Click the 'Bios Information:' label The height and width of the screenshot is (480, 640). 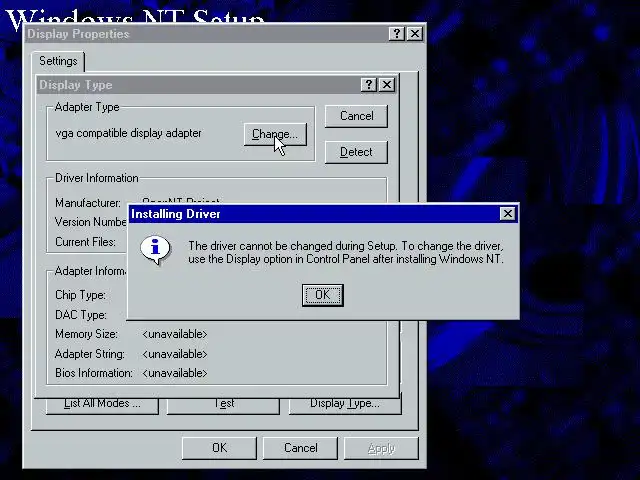click(94, 373)
